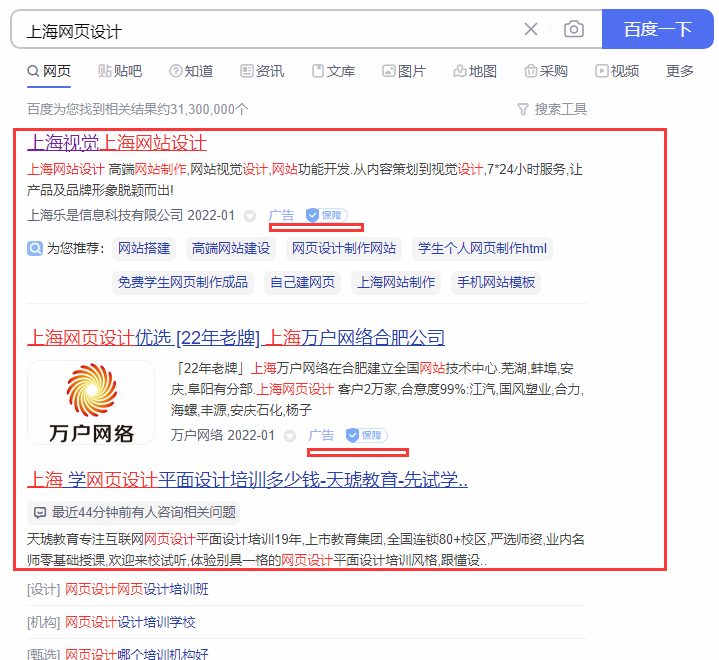Click the 保障 badge under 万户网络

365,435
